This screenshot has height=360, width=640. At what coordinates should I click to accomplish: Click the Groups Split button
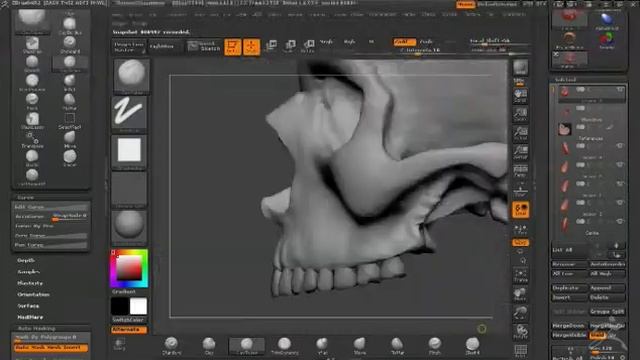(607, 311)
